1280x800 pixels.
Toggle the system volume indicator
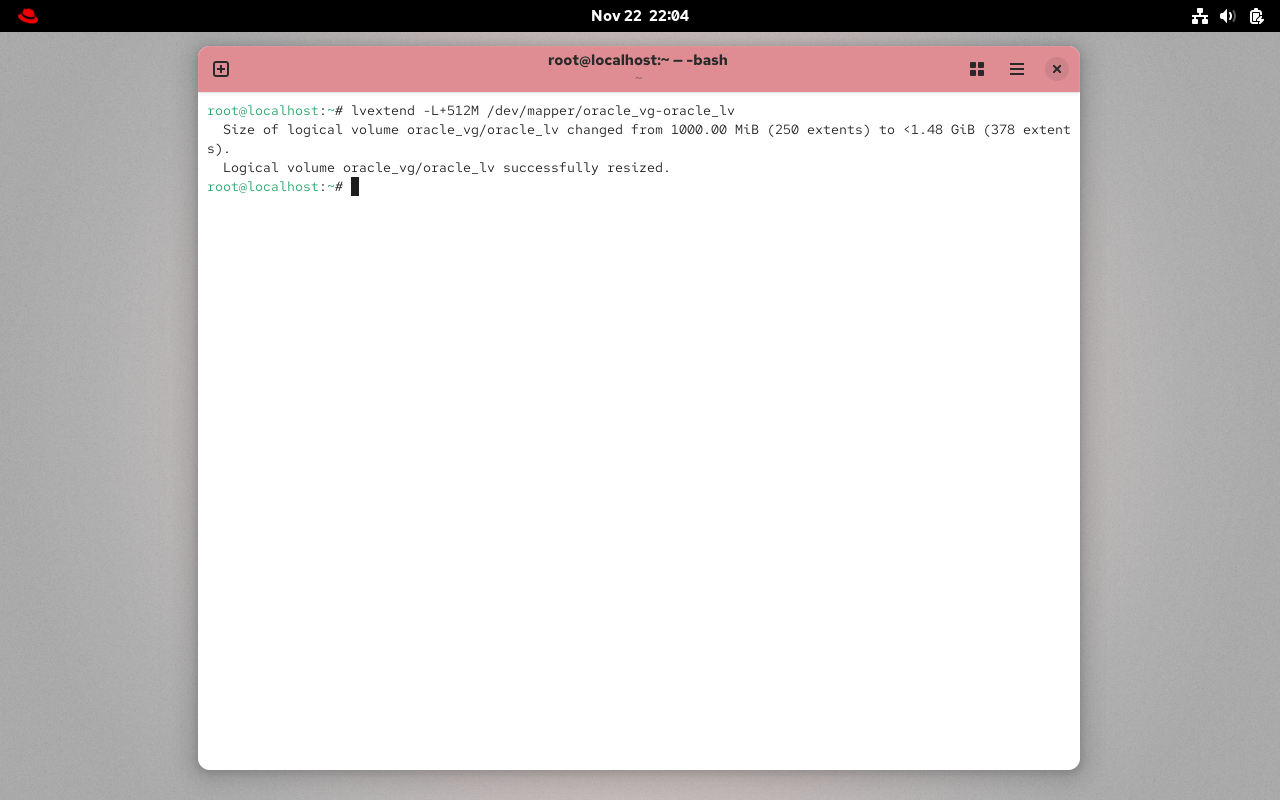1228,16
